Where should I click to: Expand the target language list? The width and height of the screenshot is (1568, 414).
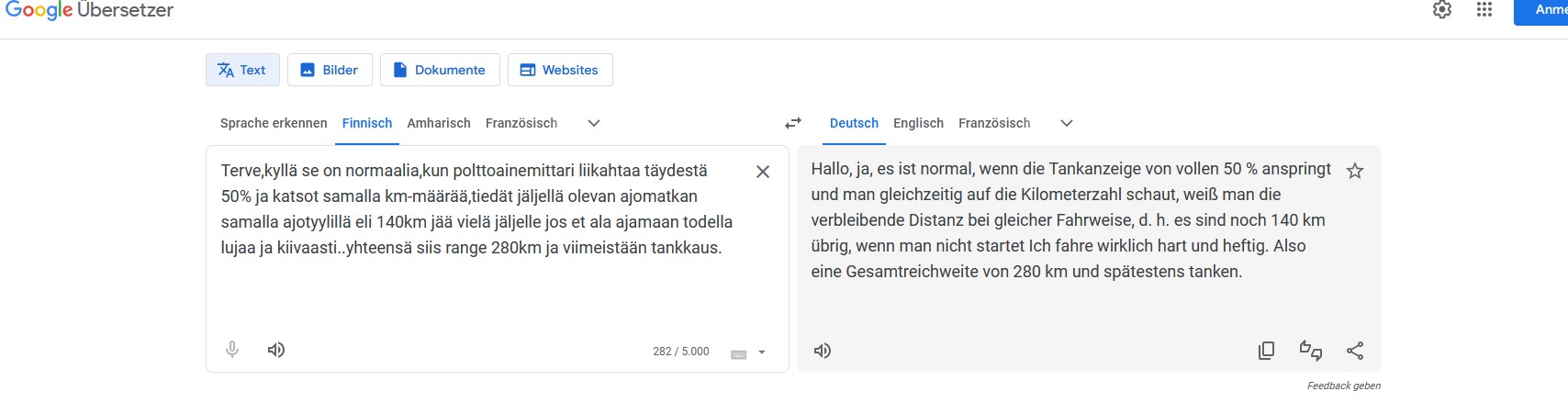[x=1067, y=123]
